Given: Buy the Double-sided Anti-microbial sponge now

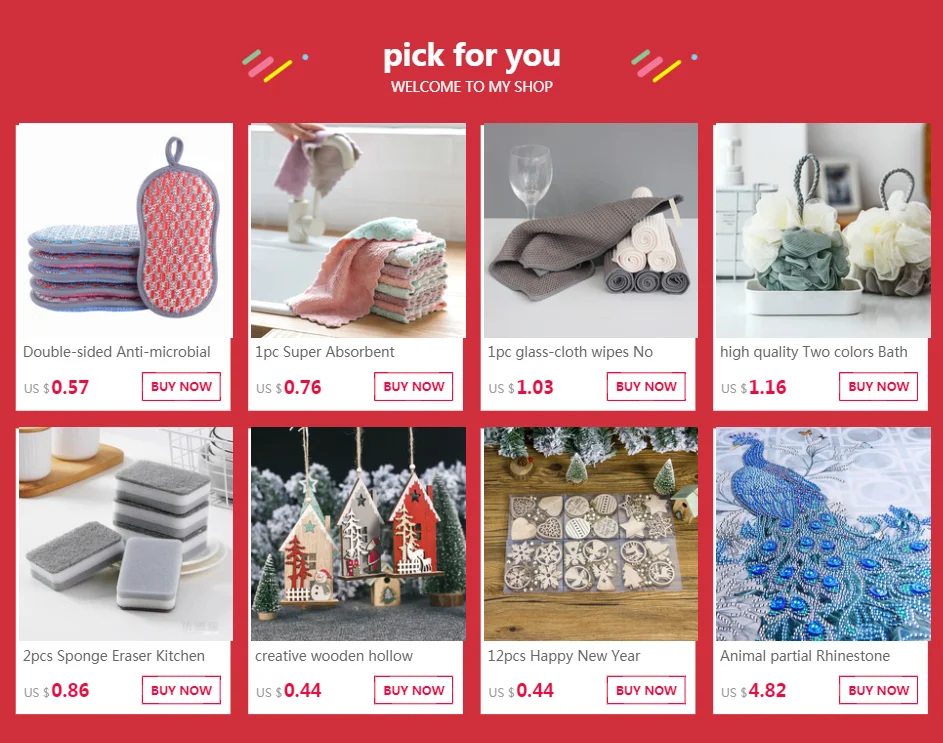Looking at the screenshot, I should click(181, 387).
